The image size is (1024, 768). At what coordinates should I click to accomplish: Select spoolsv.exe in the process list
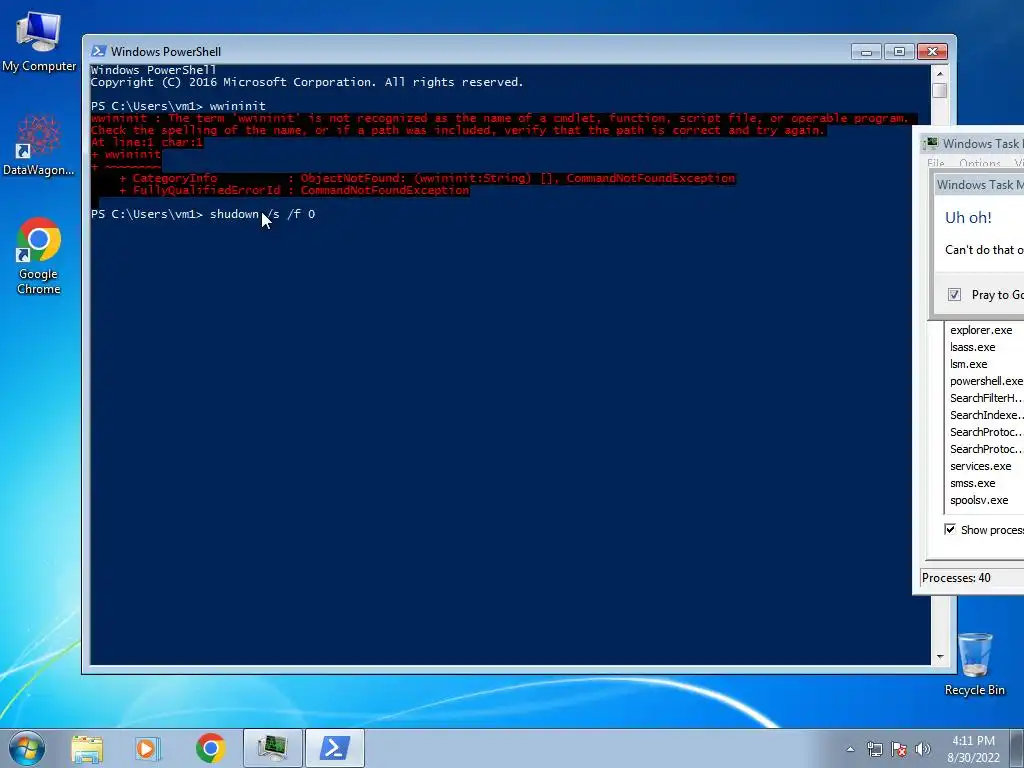979,500
